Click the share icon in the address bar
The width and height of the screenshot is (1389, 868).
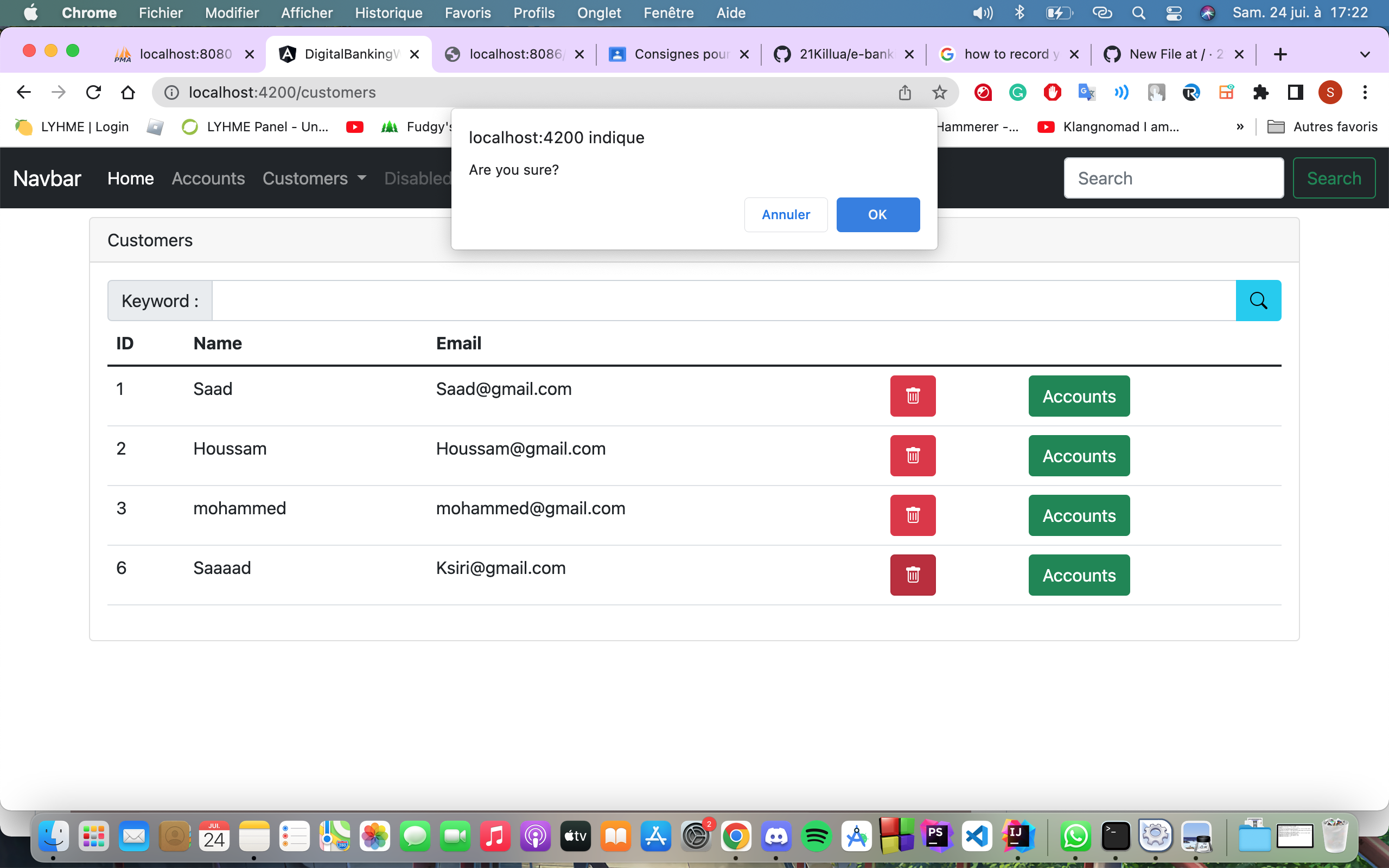click(x=905, y=92)
